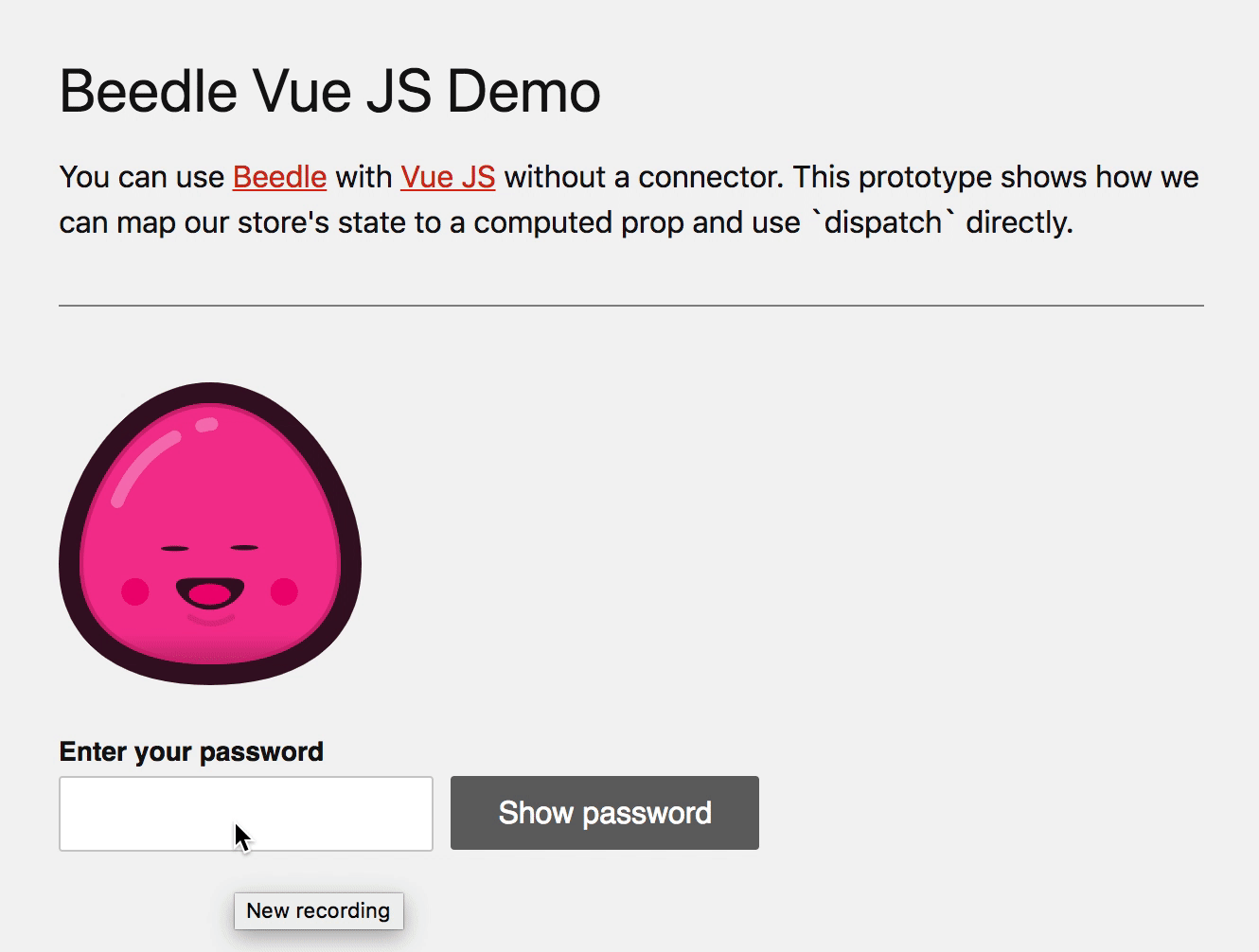This screenshot has width=1259, height=952.
Task: Click the mascot's left closed eye
Action: coord(174,548)
